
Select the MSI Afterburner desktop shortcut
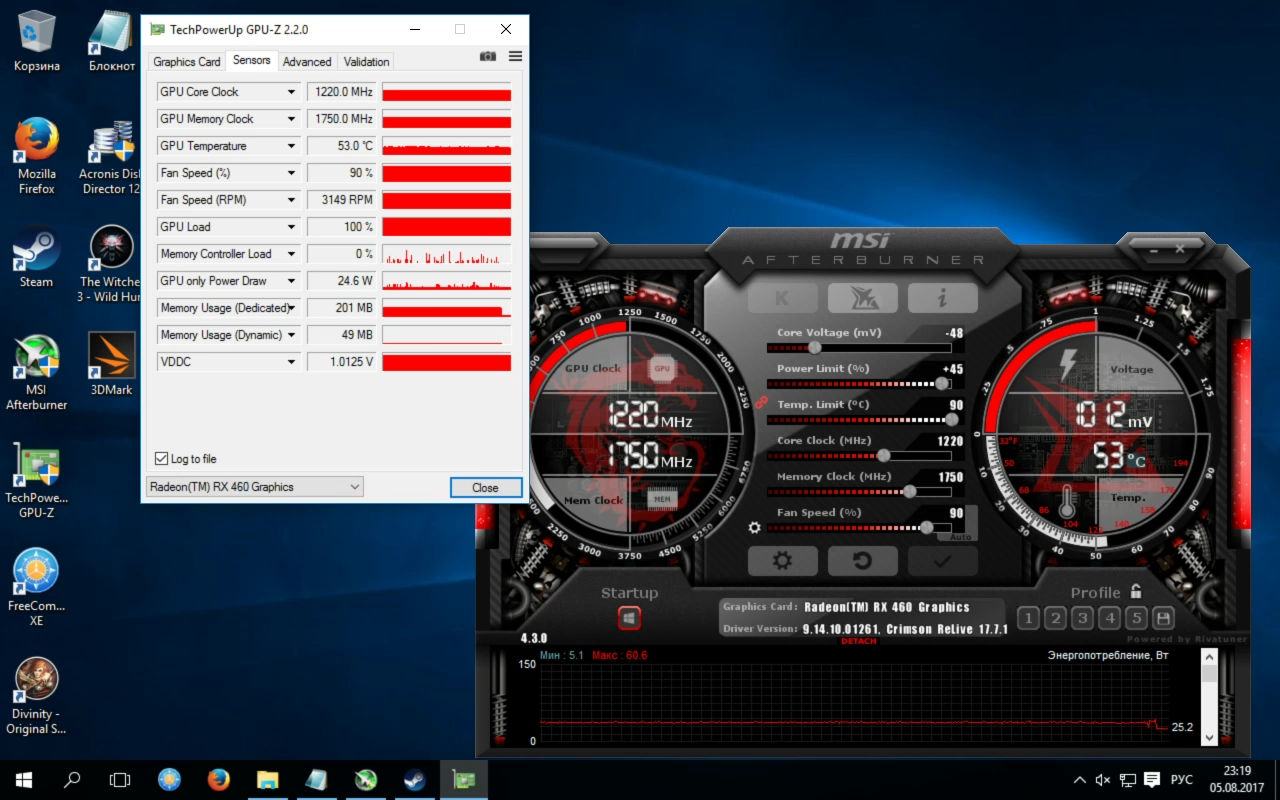(x=37, y=372)
